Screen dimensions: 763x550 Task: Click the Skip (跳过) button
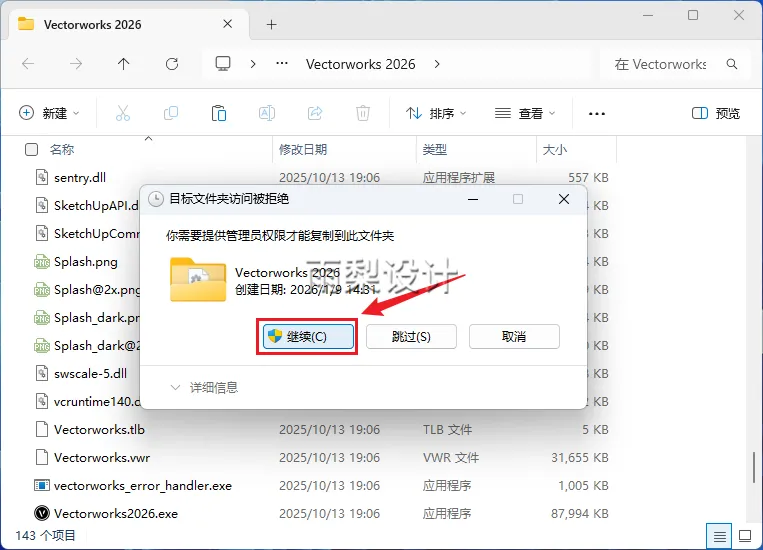click(411, 336)
